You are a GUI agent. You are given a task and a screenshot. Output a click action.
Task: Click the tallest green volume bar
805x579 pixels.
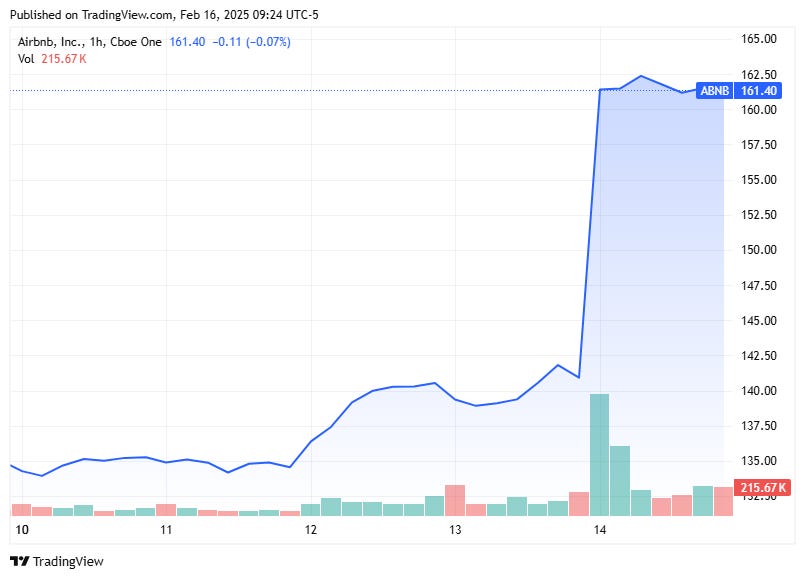(x=600, y=455)
